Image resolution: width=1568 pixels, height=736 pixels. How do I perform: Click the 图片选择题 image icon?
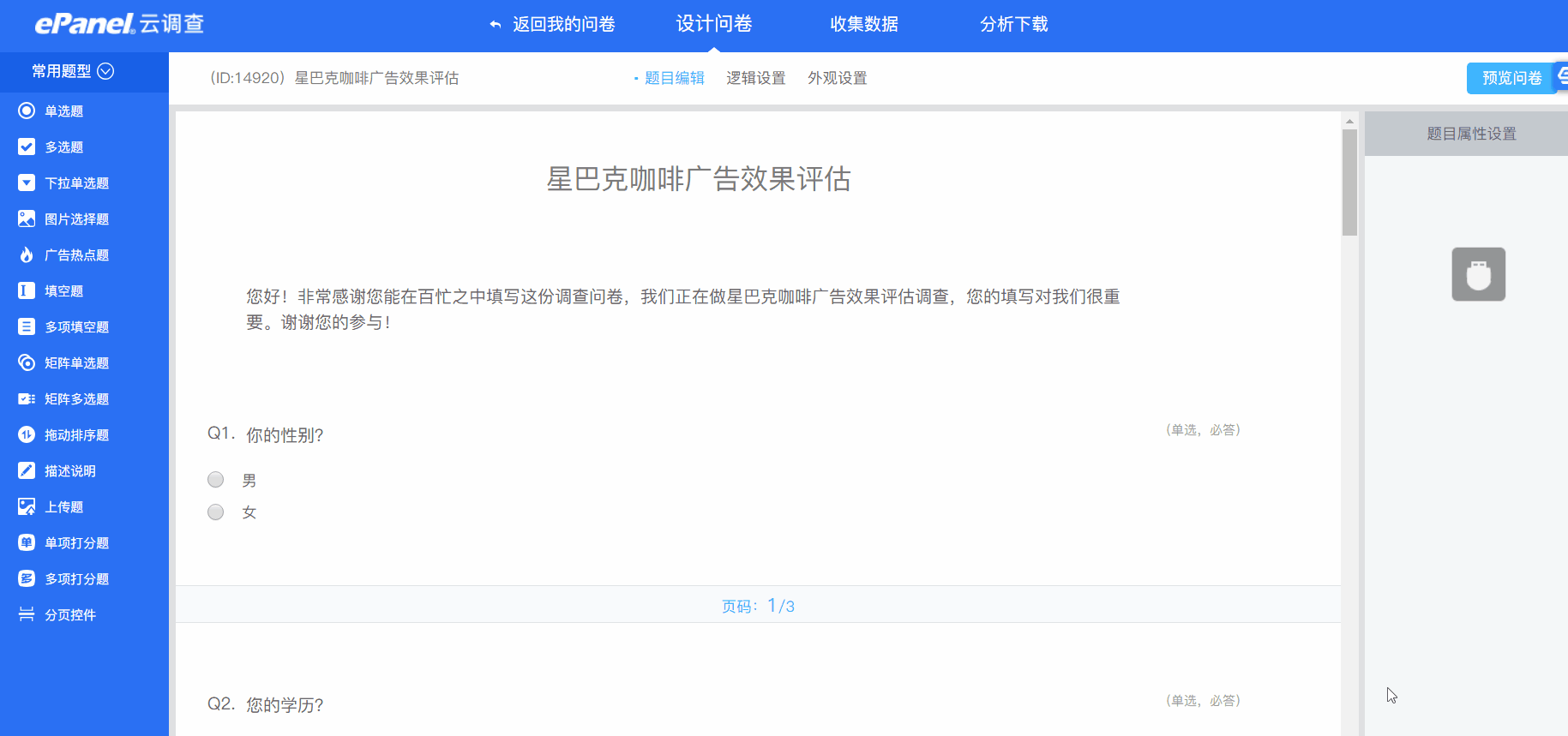27,218
